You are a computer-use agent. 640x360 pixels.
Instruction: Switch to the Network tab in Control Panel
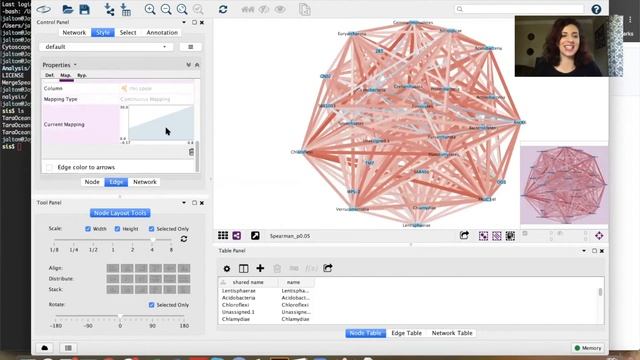pos(74,33)
